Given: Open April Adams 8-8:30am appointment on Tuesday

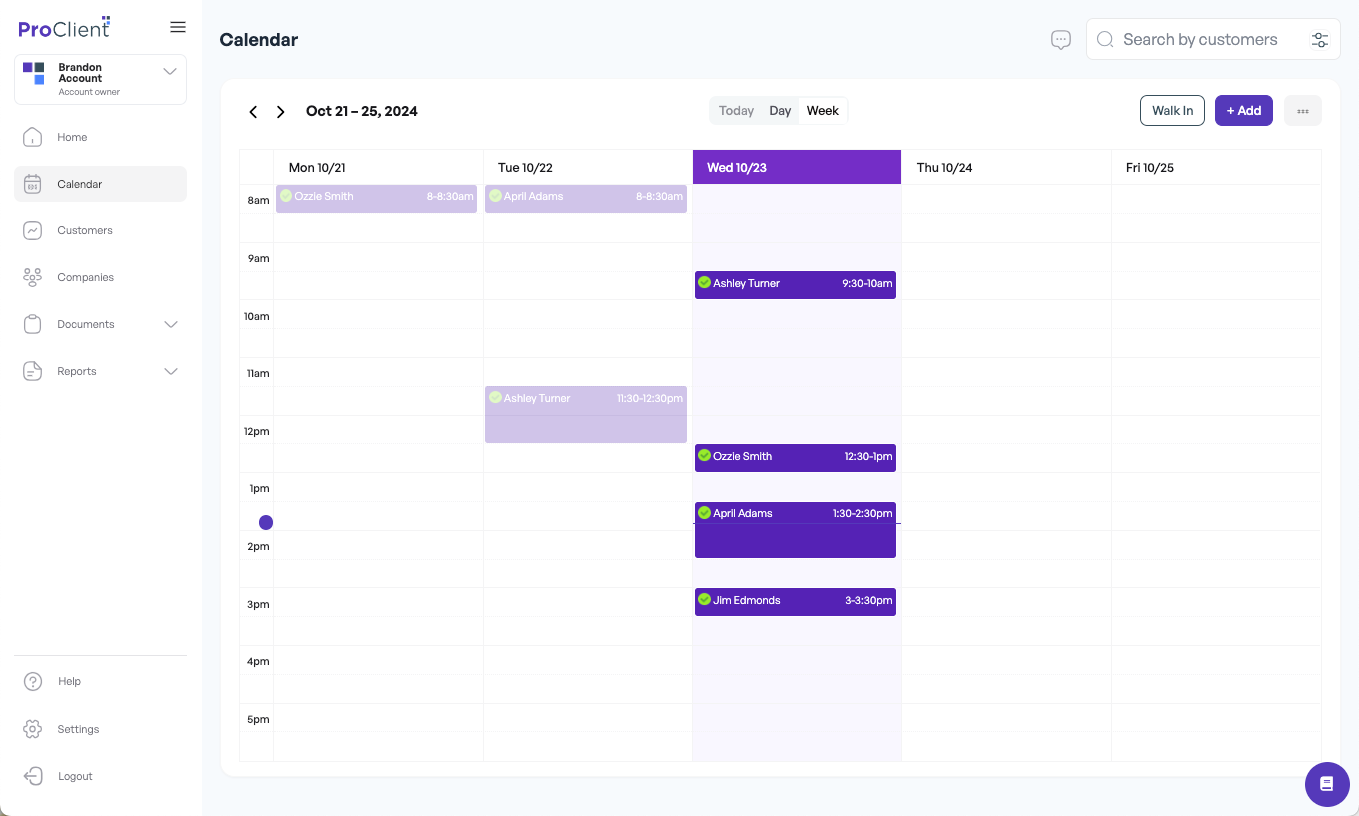Looking at the screenshot, I should pos(586,198).
